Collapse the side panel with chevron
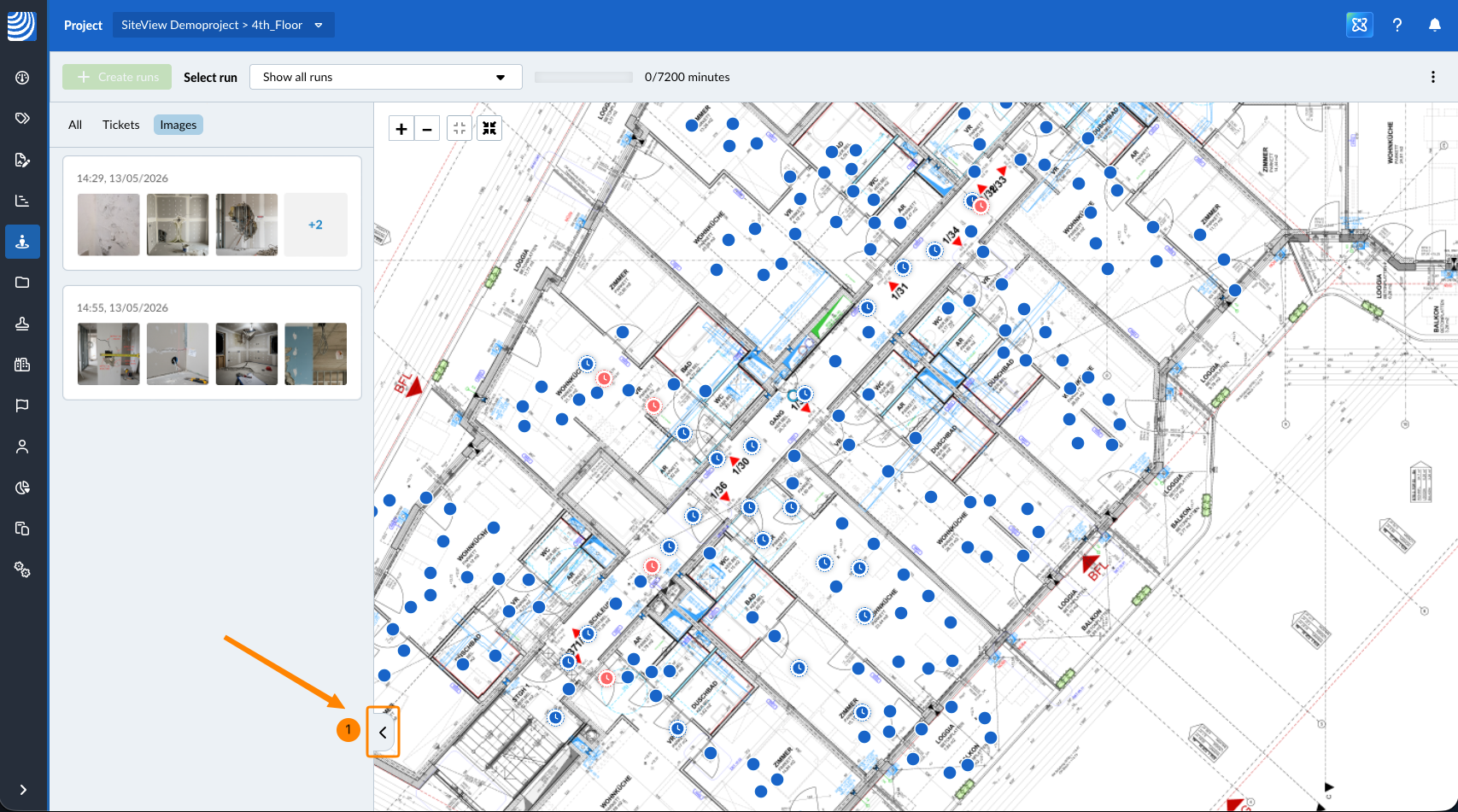This screenshot has width=1458, height=812. (383, 733)
